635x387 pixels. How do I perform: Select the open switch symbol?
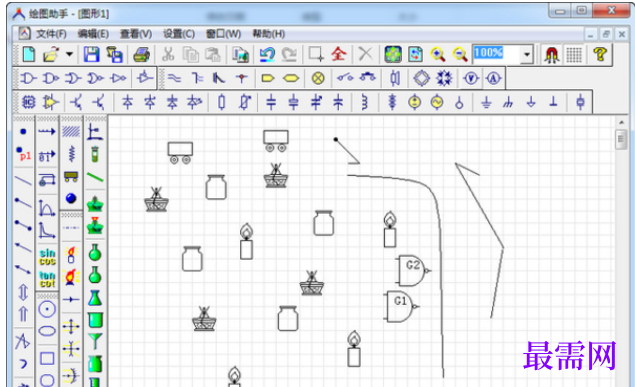pos(345,78)
